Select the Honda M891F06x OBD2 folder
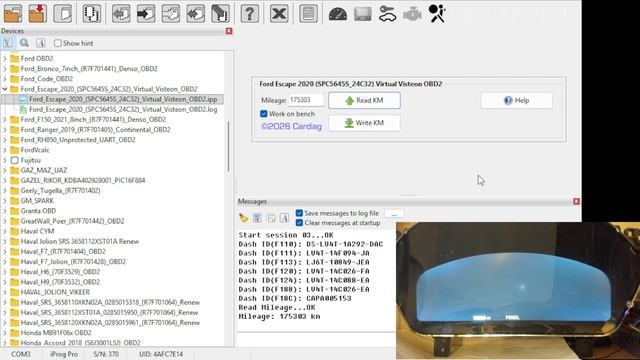 pos(56,333)
